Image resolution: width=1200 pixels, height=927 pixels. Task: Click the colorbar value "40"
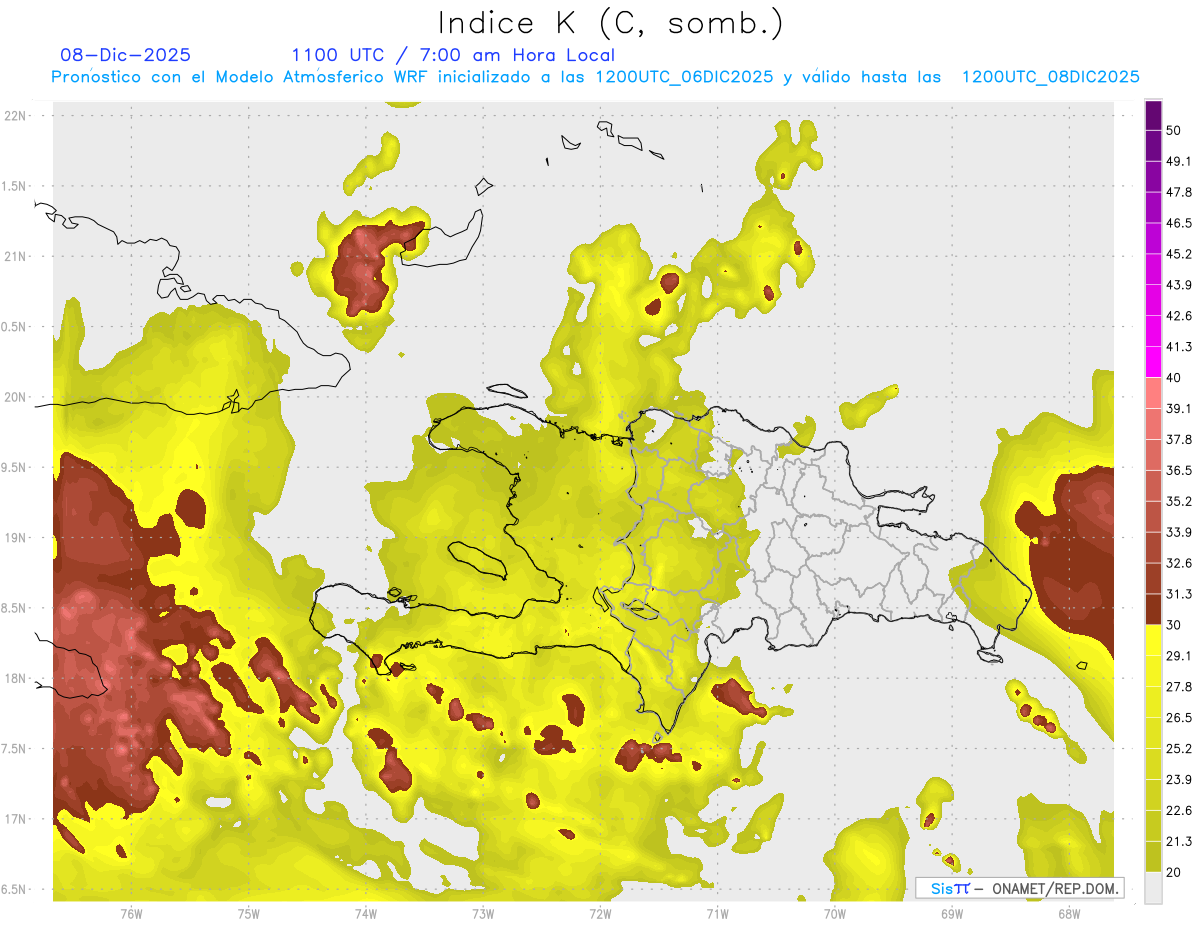(1174, 378)
